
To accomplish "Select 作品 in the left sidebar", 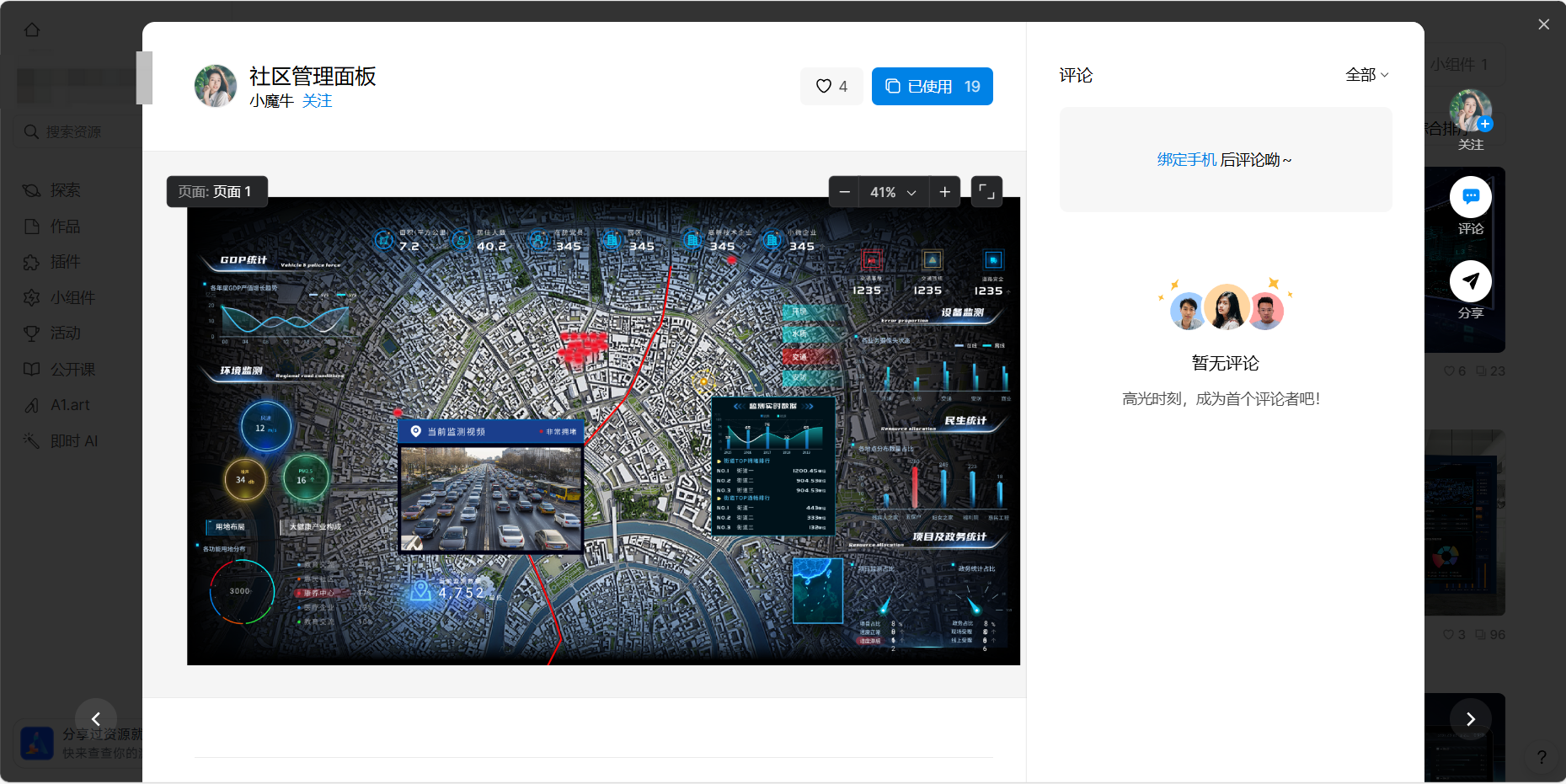I will click(66, 227).
